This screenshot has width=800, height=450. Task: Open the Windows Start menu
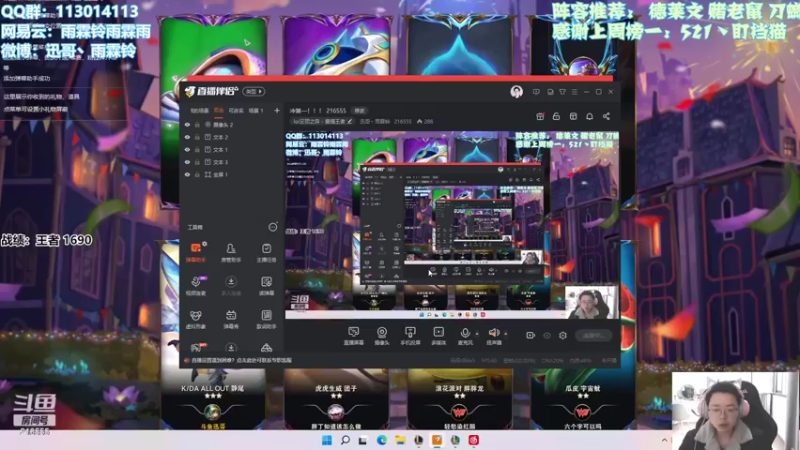327,440
